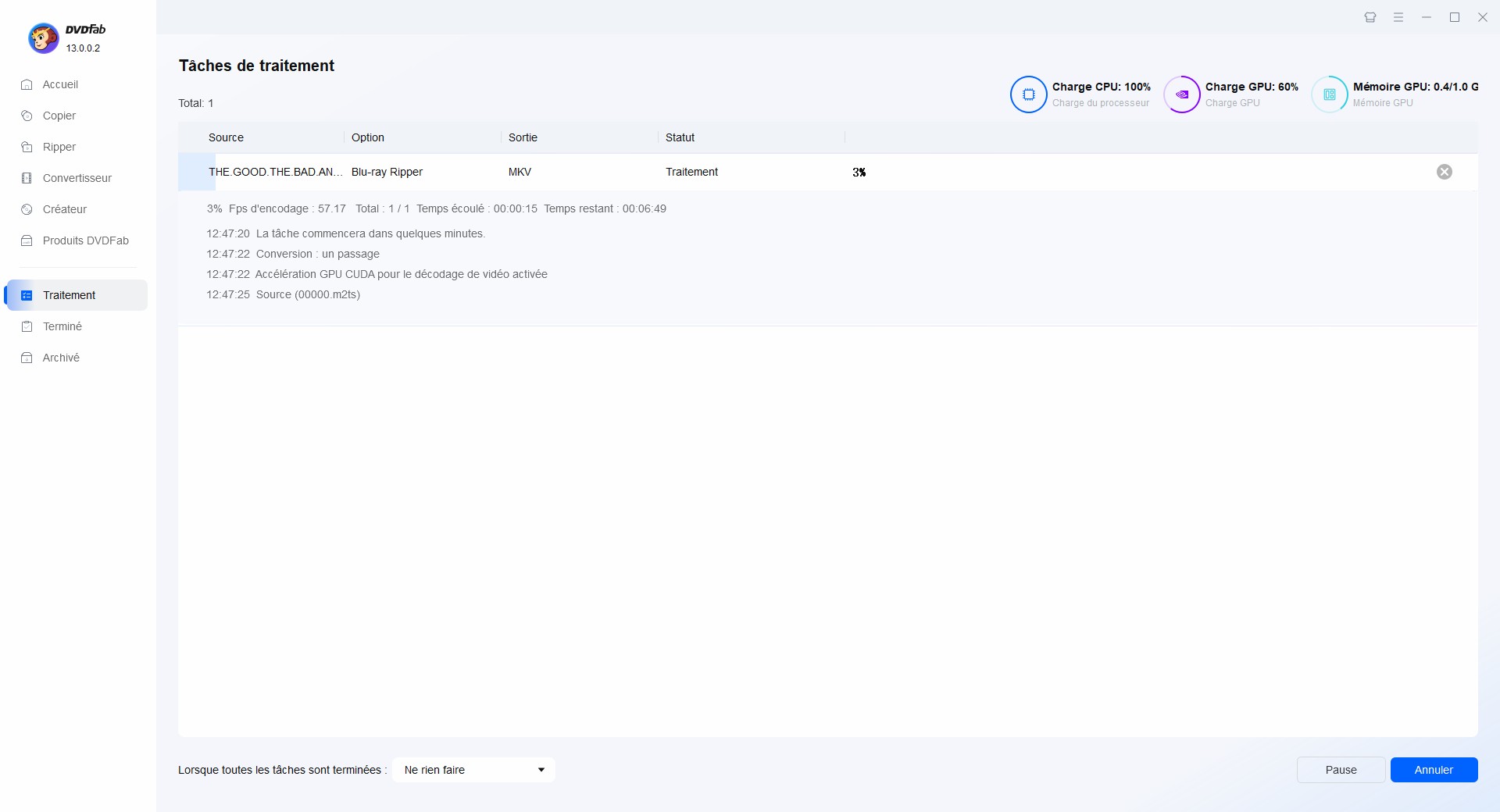
Task: Click the Traitement list icon
Action: point(27,295)
